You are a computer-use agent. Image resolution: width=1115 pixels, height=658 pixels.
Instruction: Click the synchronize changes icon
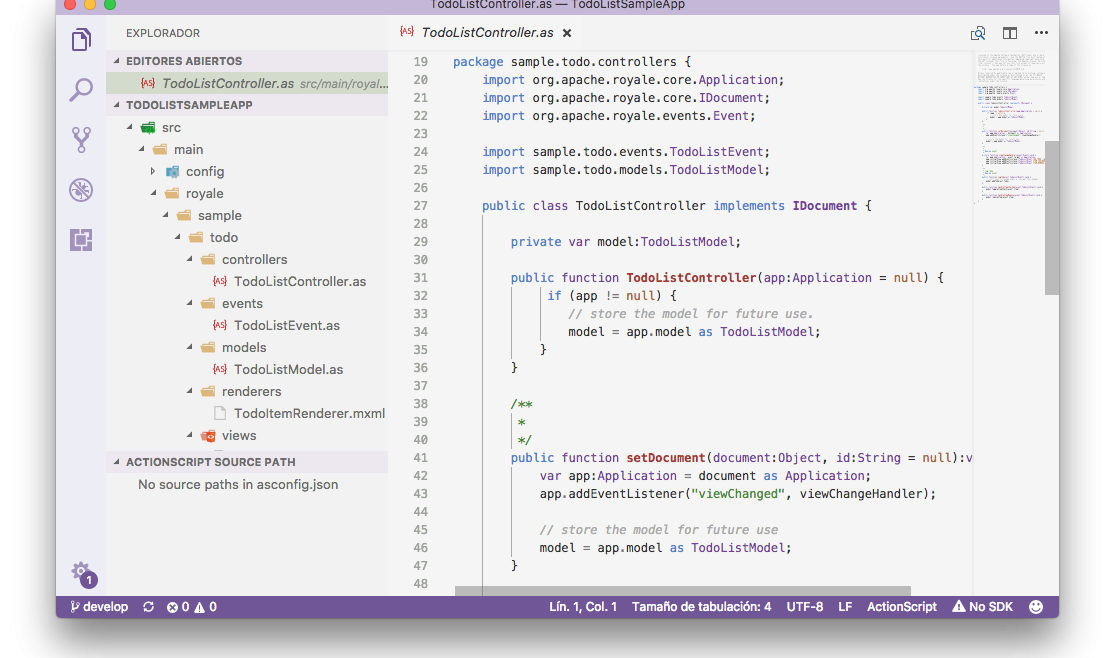click(x=149, y=607)
